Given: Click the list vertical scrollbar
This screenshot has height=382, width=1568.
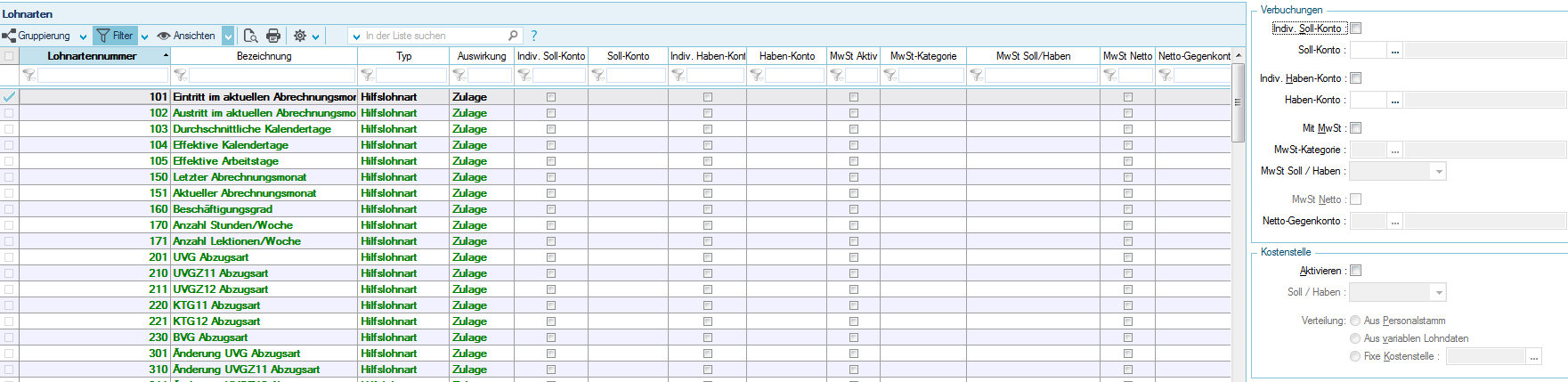Looking at the screenshot, I should tap(1238, 223).
